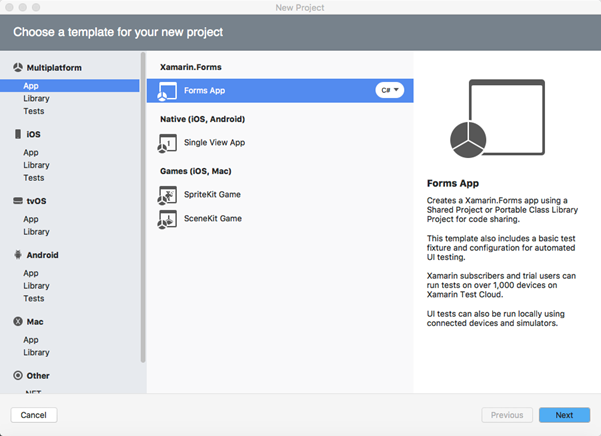Select Library under iOS

36,165
